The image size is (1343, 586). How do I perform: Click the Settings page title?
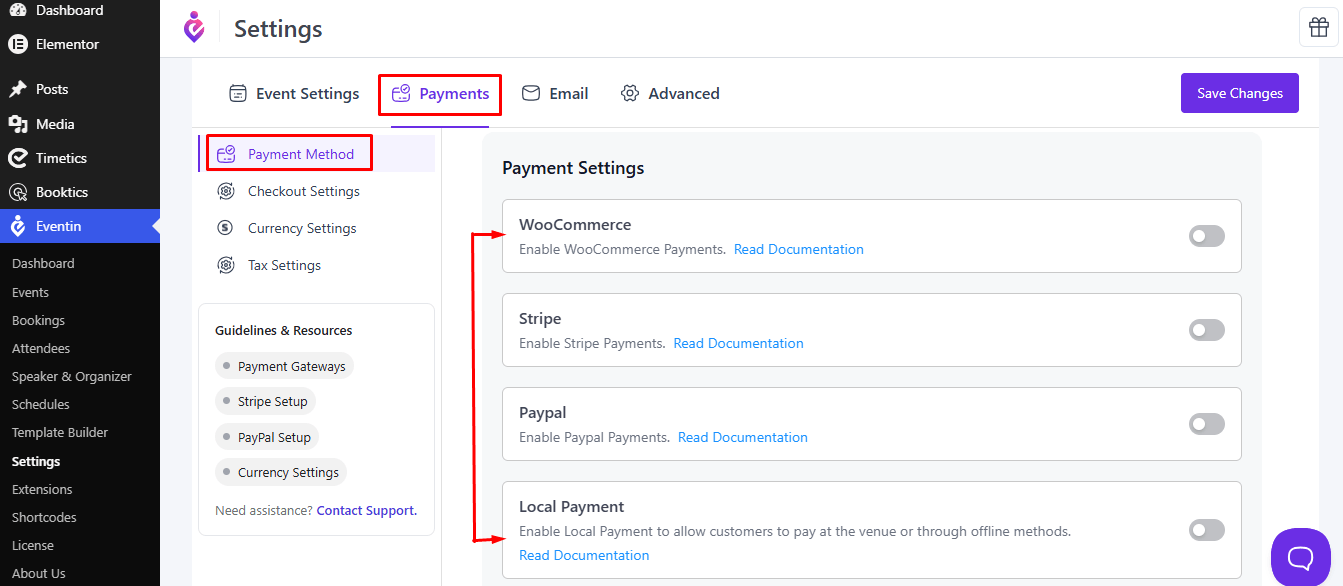coord(278,29)
